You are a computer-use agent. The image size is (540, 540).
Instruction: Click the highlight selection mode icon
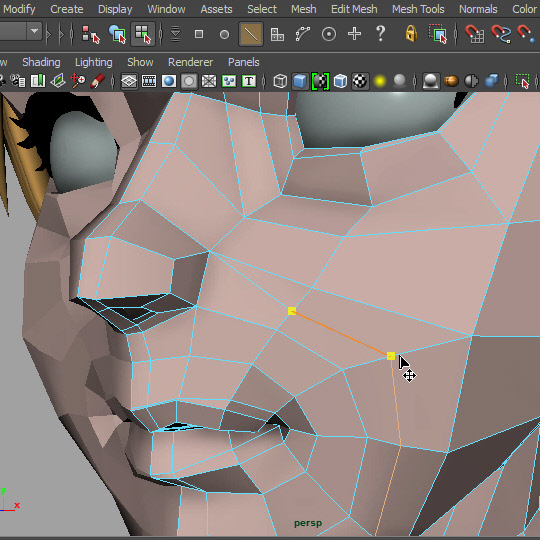438,34
